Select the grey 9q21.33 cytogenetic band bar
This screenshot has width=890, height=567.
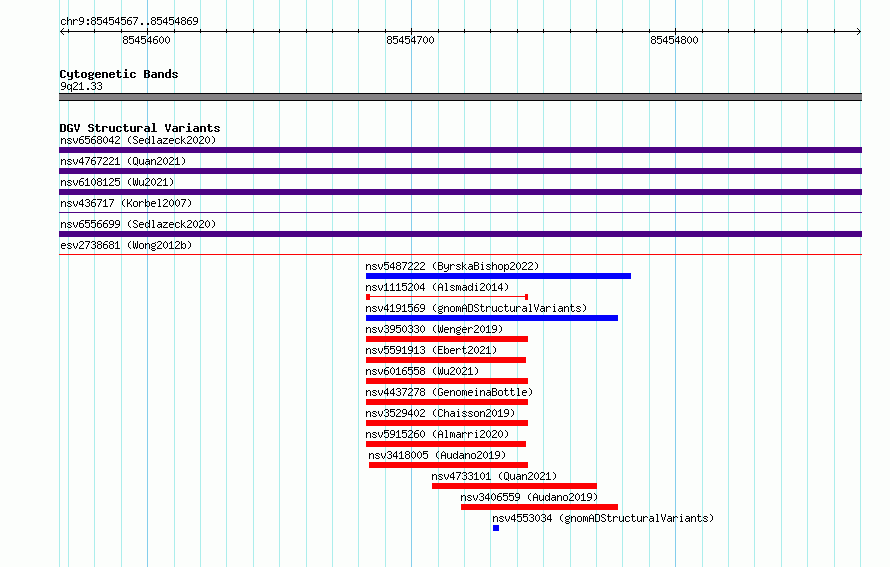[460, 97]
